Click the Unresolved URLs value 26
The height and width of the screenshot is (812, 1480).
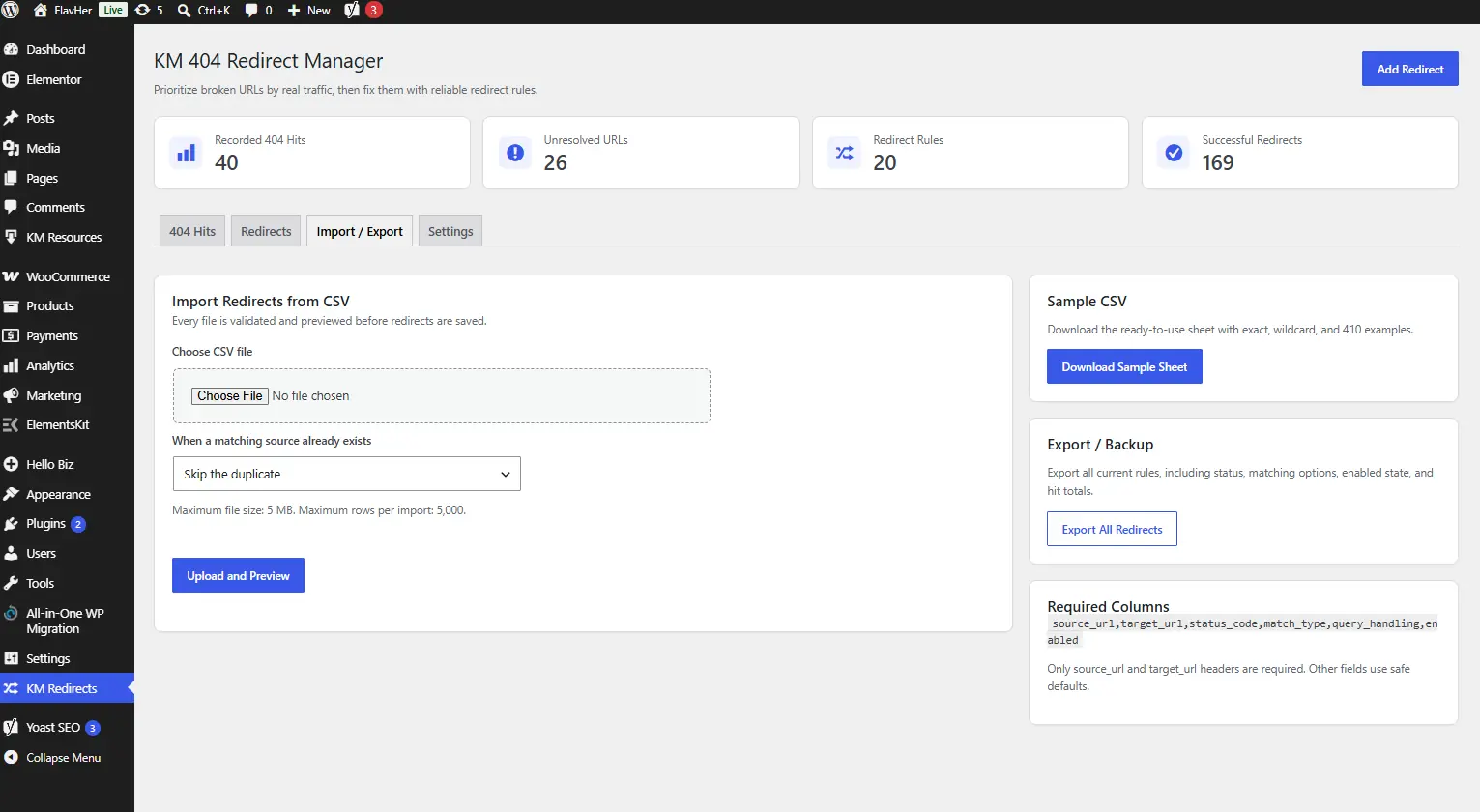[555, 162]
